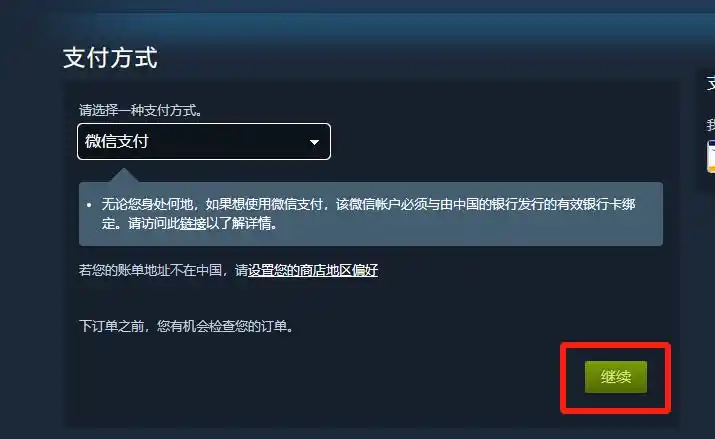Click the 支付方式 page heading
Viewport: 715px width, 439px height.
click(110, 58)
